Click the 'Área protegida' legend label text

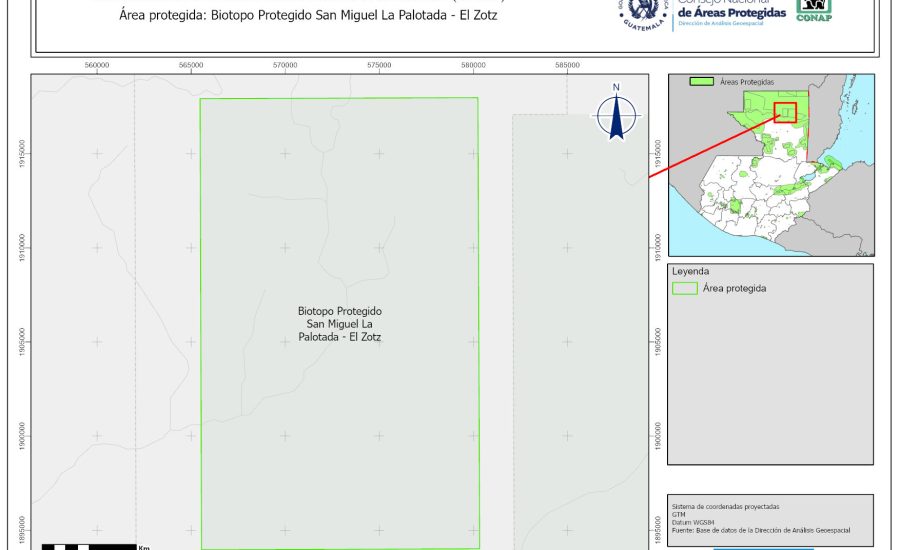point(734,288)
